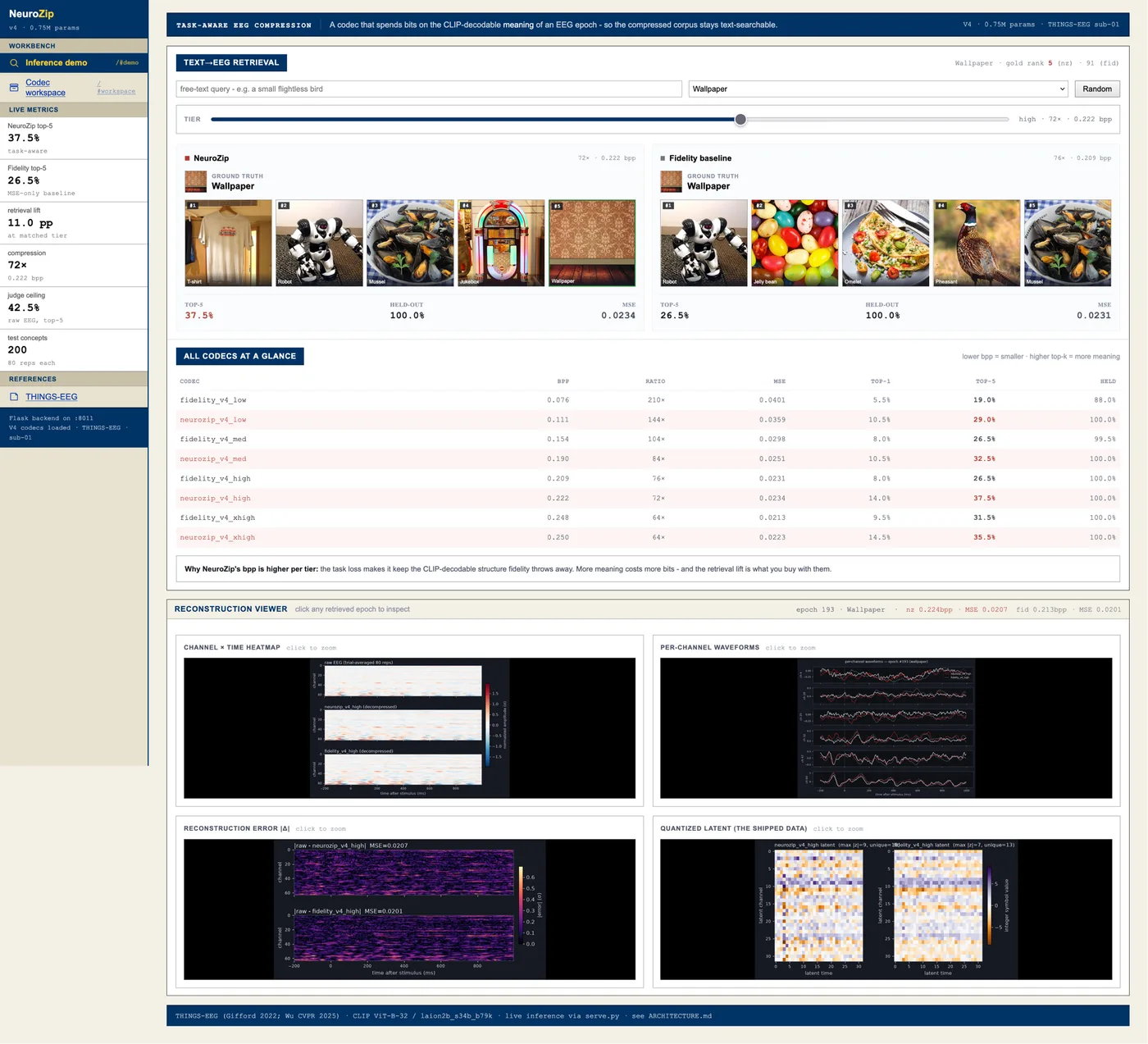Screen dimensions: 1148x1044
Task: Open the NeuroZip Jukebox result image
Action: tap(501, 243)
